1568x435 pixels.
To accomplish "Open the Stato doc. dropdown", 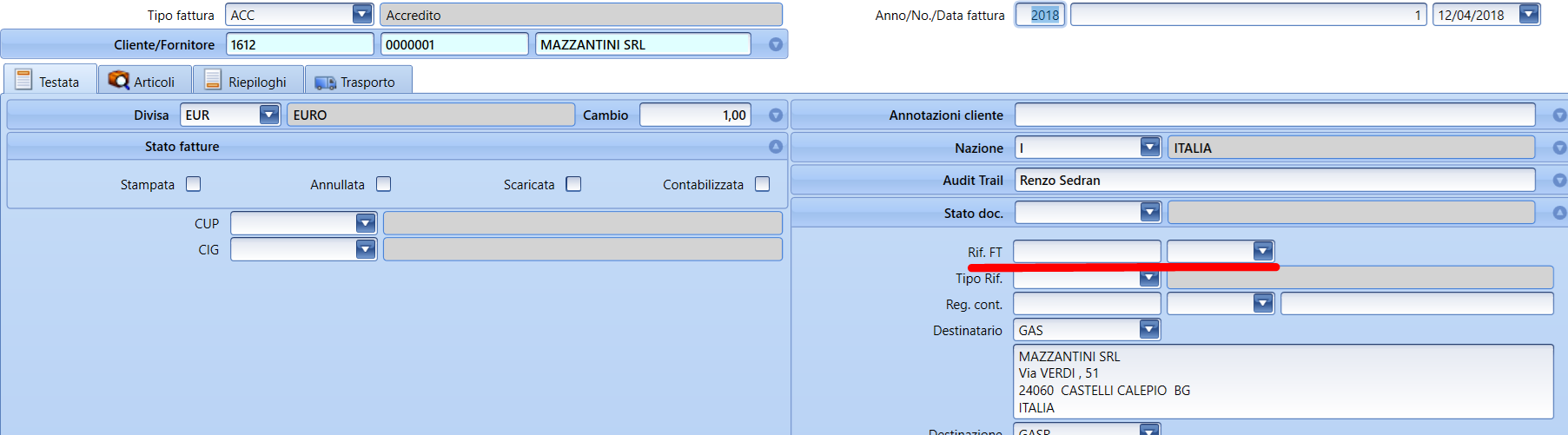I will click(1150, 213).
